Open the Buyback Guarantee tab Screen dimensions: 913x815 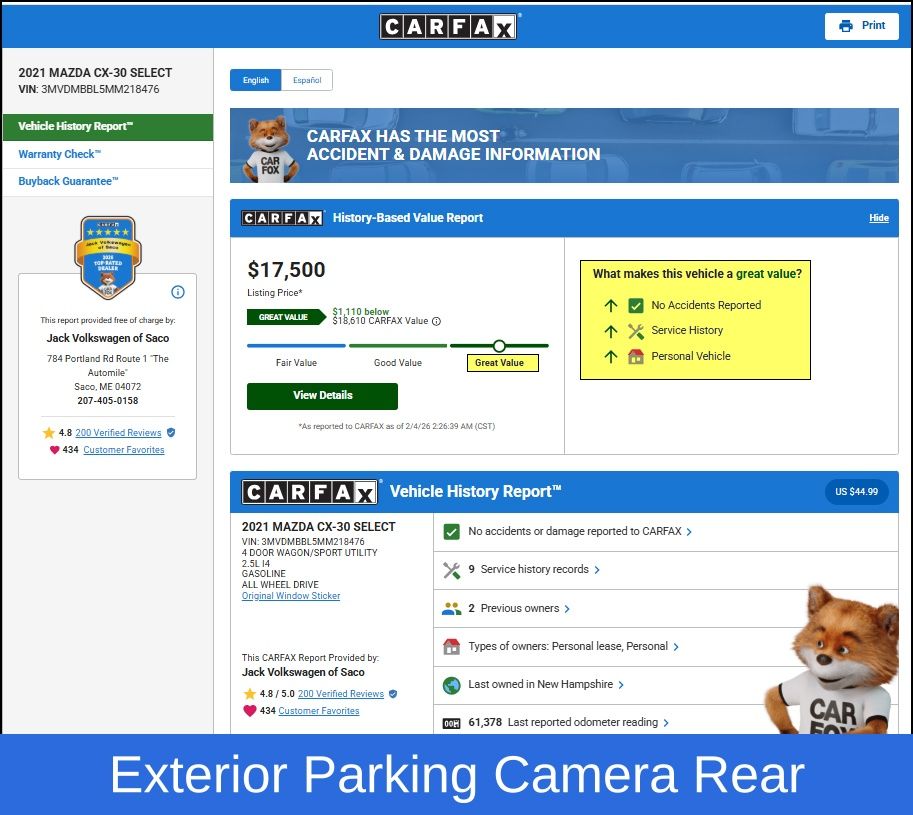tap(68, 181)
